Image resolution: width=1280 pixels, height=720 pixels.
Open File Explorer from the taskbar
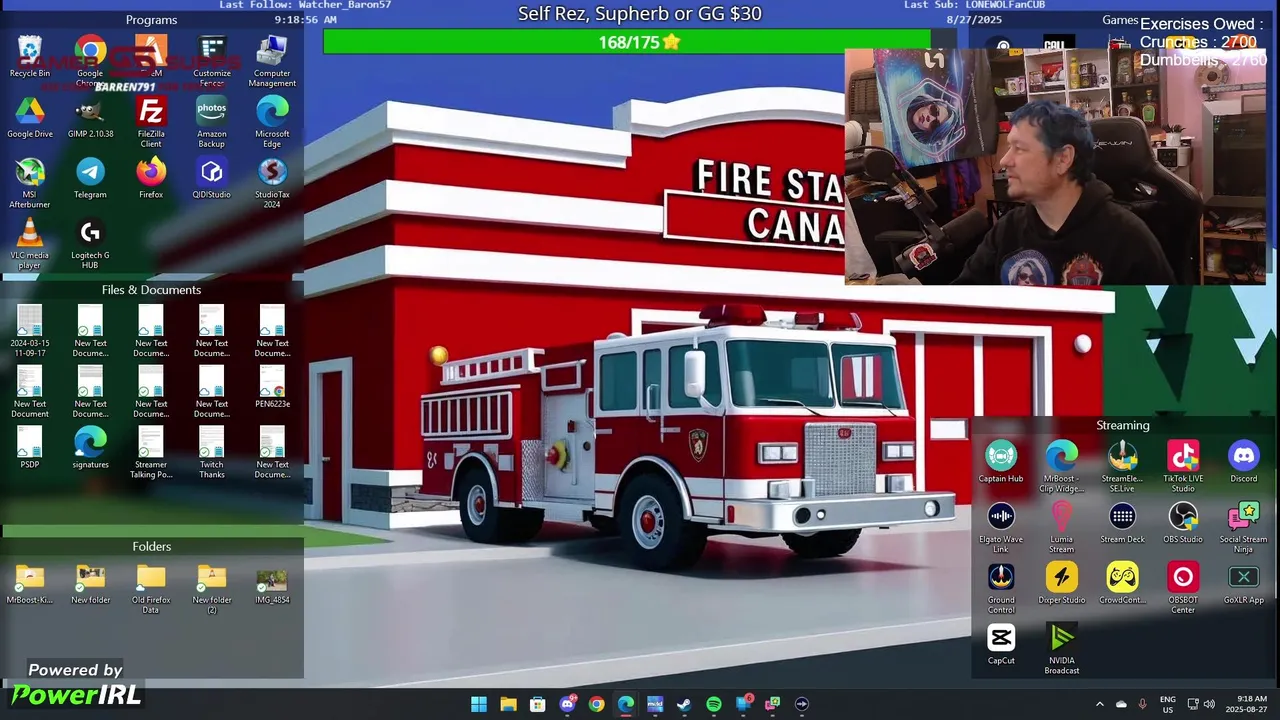pyautogui.click(x=508, y=704)
